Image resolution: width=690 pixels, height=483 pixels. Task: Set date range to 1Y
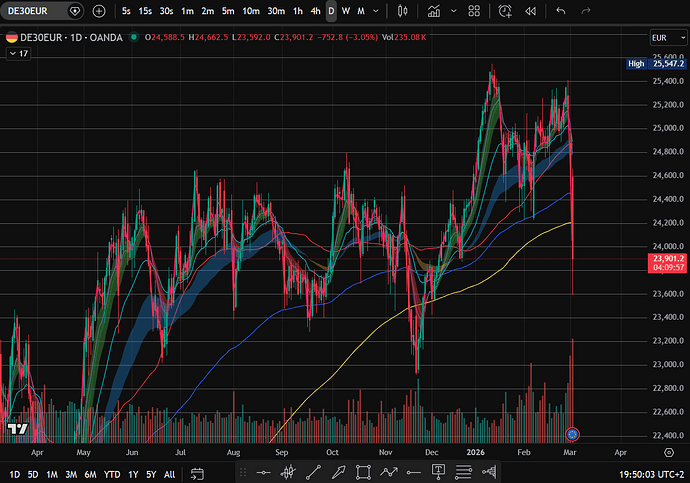(133, 475)
